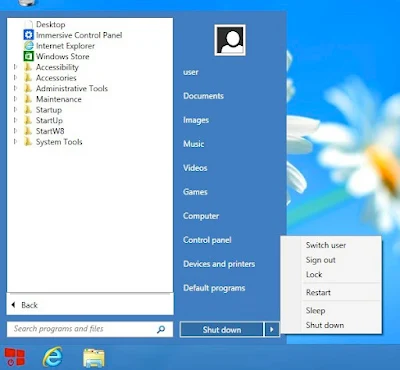
Task: Open Devices and printers
Action: (x=219, y=264)
